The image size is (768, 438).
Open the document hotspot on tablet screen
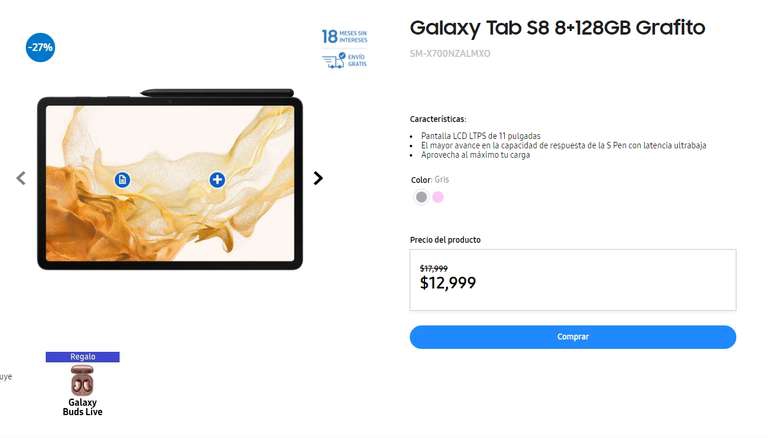[122, 180]
